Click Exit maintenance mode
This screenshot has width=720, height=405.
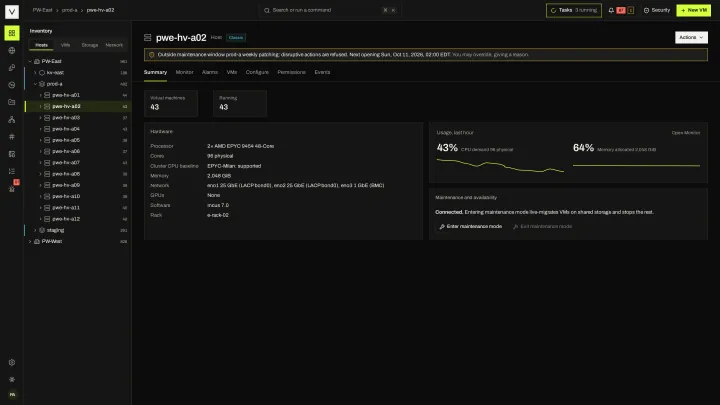tap(542, 226)
